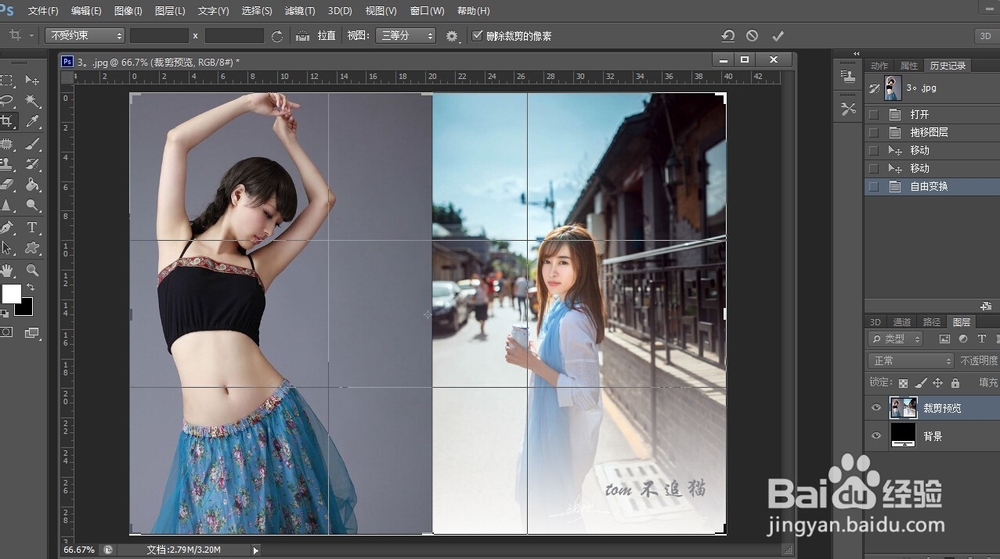Select the Clone Stamp tool

[x=6, y=164]
